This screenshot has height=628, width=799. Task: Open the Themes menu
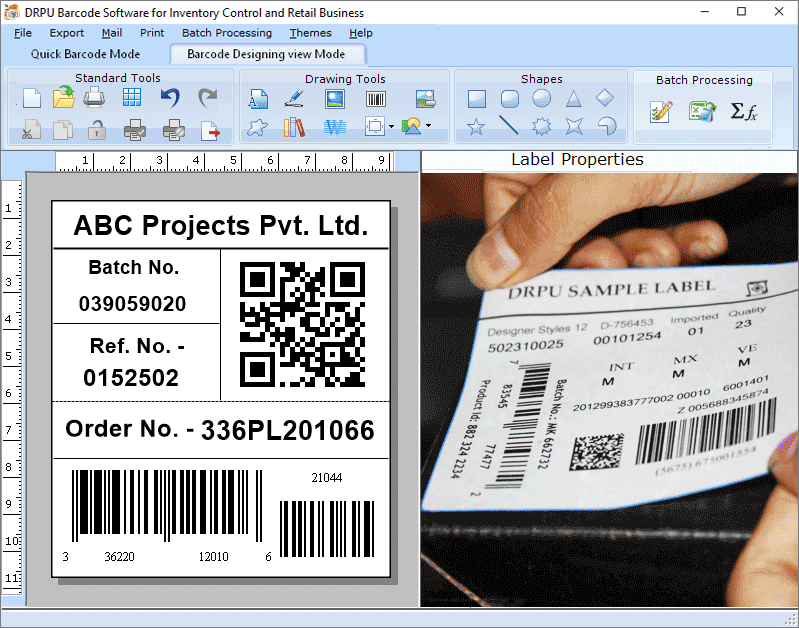(310, 33)
